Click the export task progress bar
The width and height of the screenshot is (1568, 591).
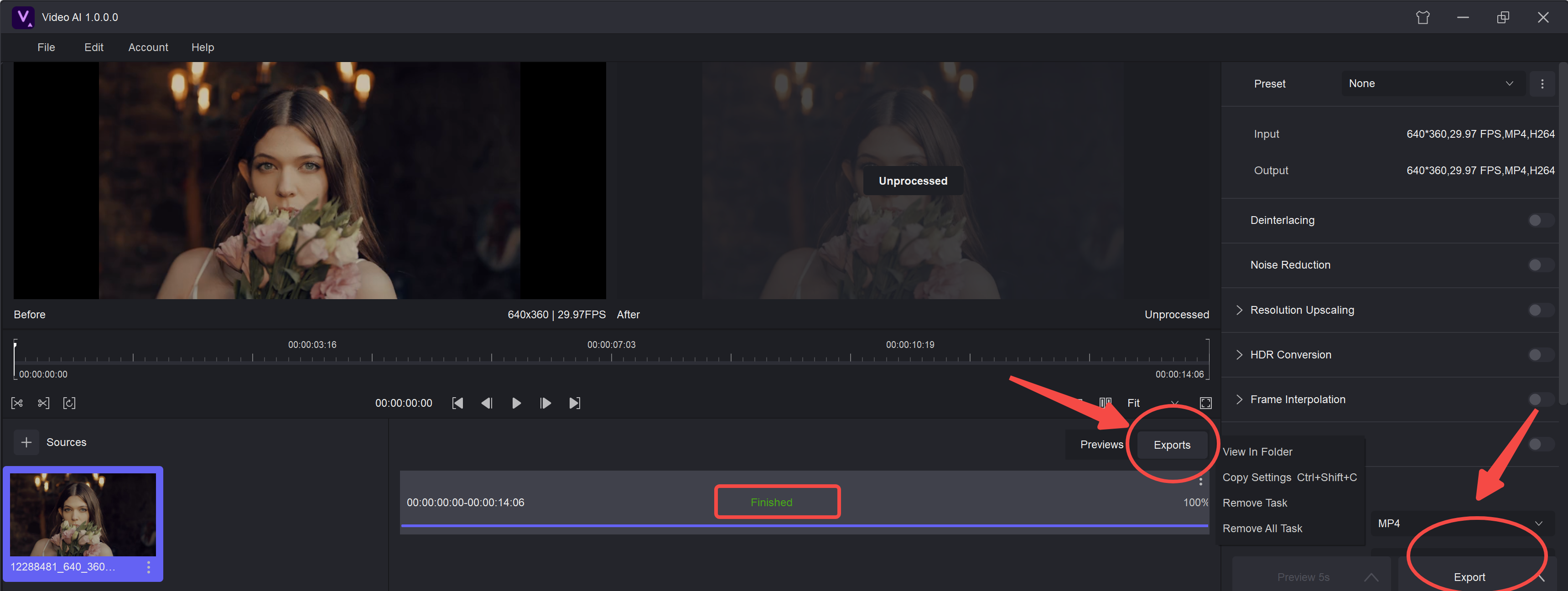coord(804,525)
